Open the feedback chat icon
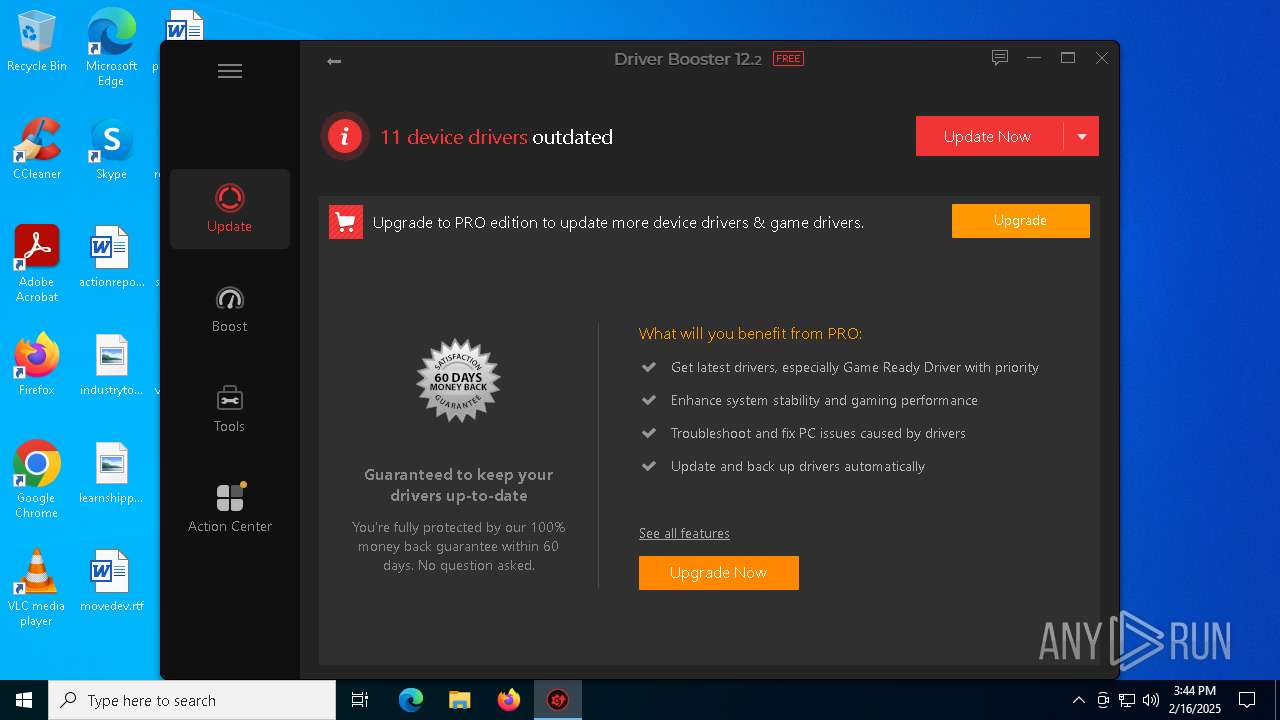Screen dimensions: 1280x720 pyautogui.click(x=999, y=58)
